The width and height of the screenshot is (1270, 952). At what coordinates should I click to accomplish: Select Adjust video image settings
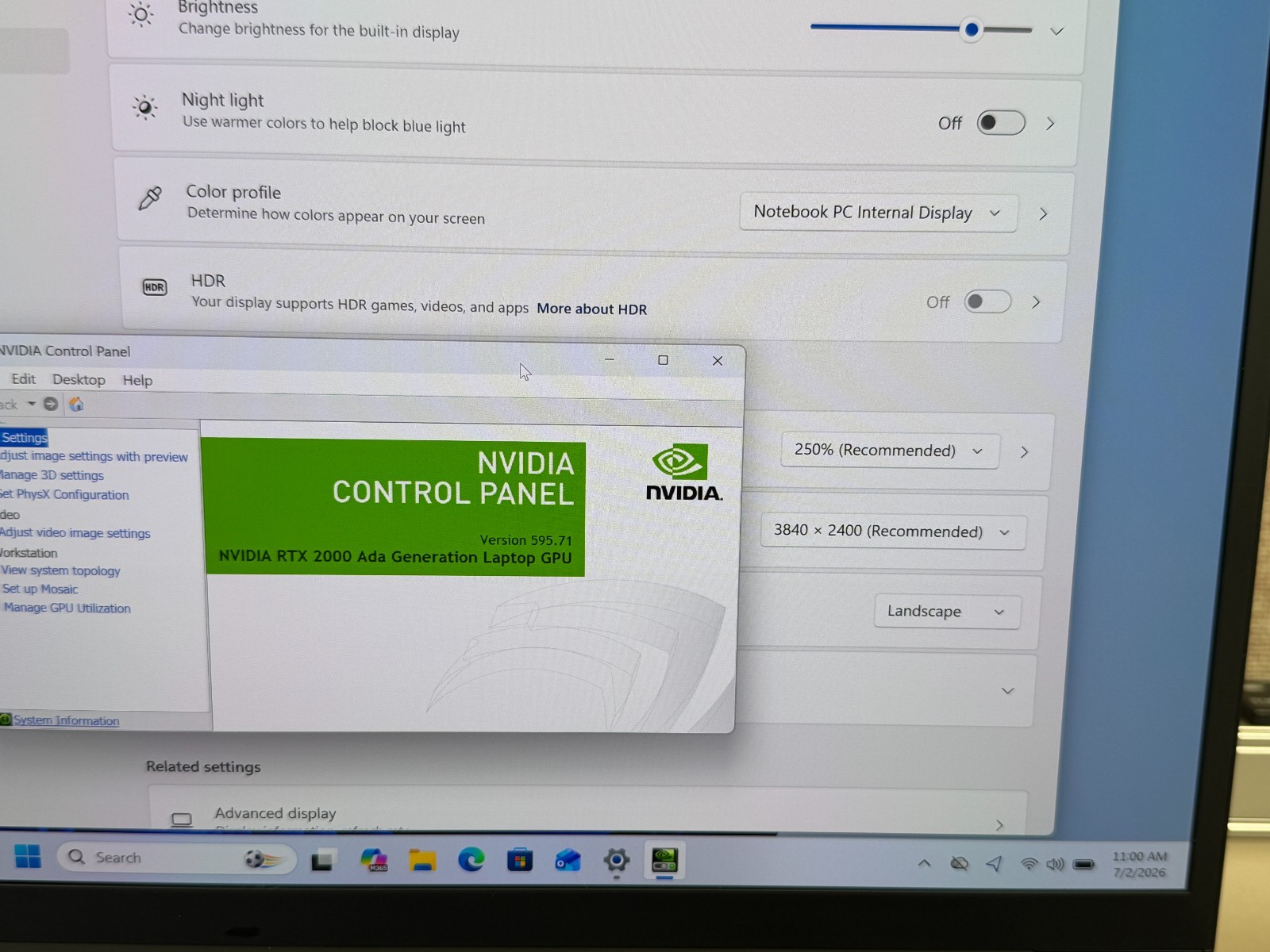click(x=75, y=533)
